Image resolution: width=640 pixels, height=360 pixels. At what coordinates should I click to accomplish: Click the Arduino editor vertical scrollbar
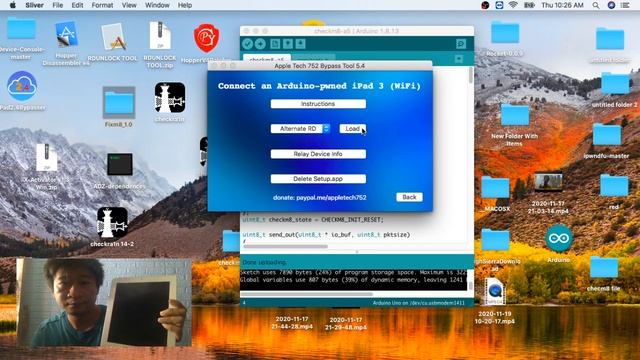(471, 76)
